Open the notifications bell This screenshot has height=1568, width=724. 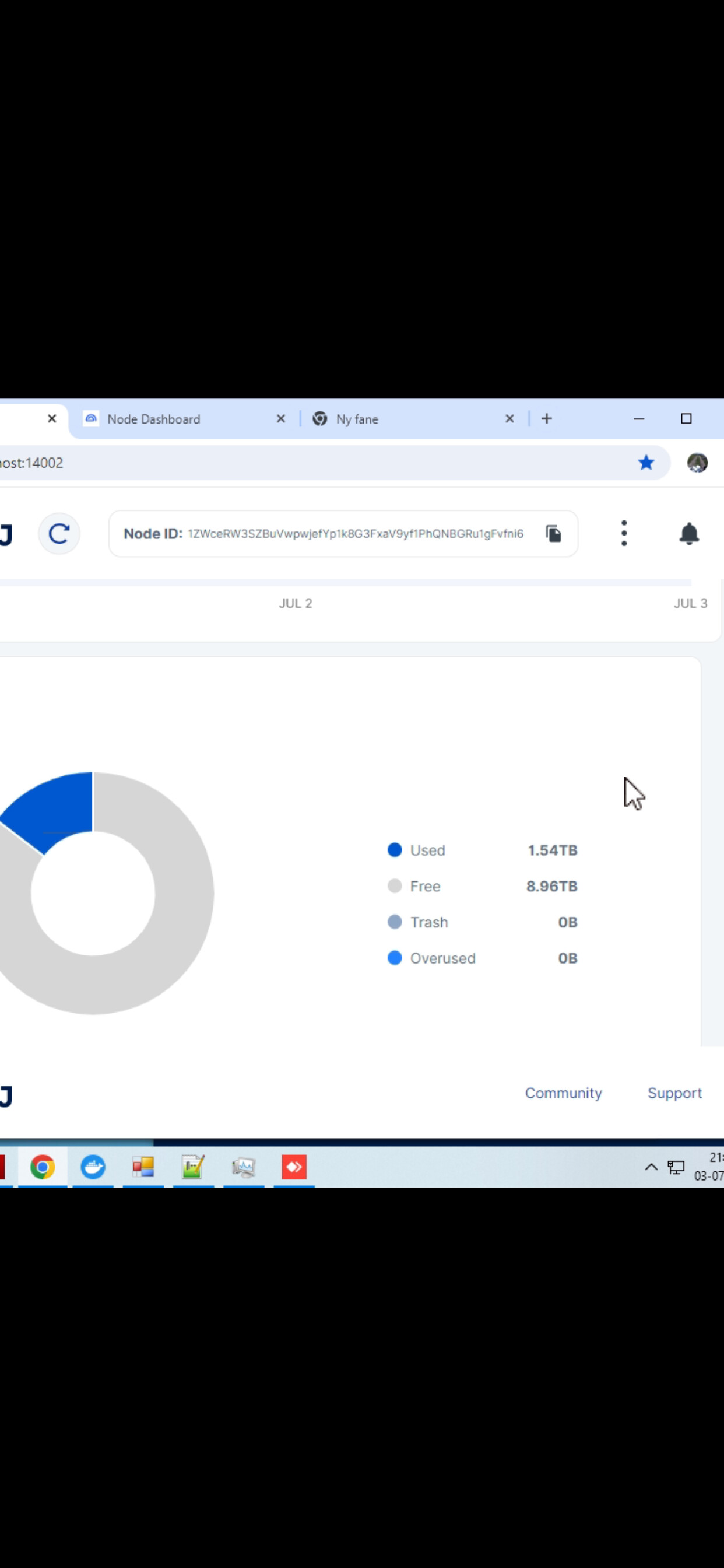[x=688, y=534]
